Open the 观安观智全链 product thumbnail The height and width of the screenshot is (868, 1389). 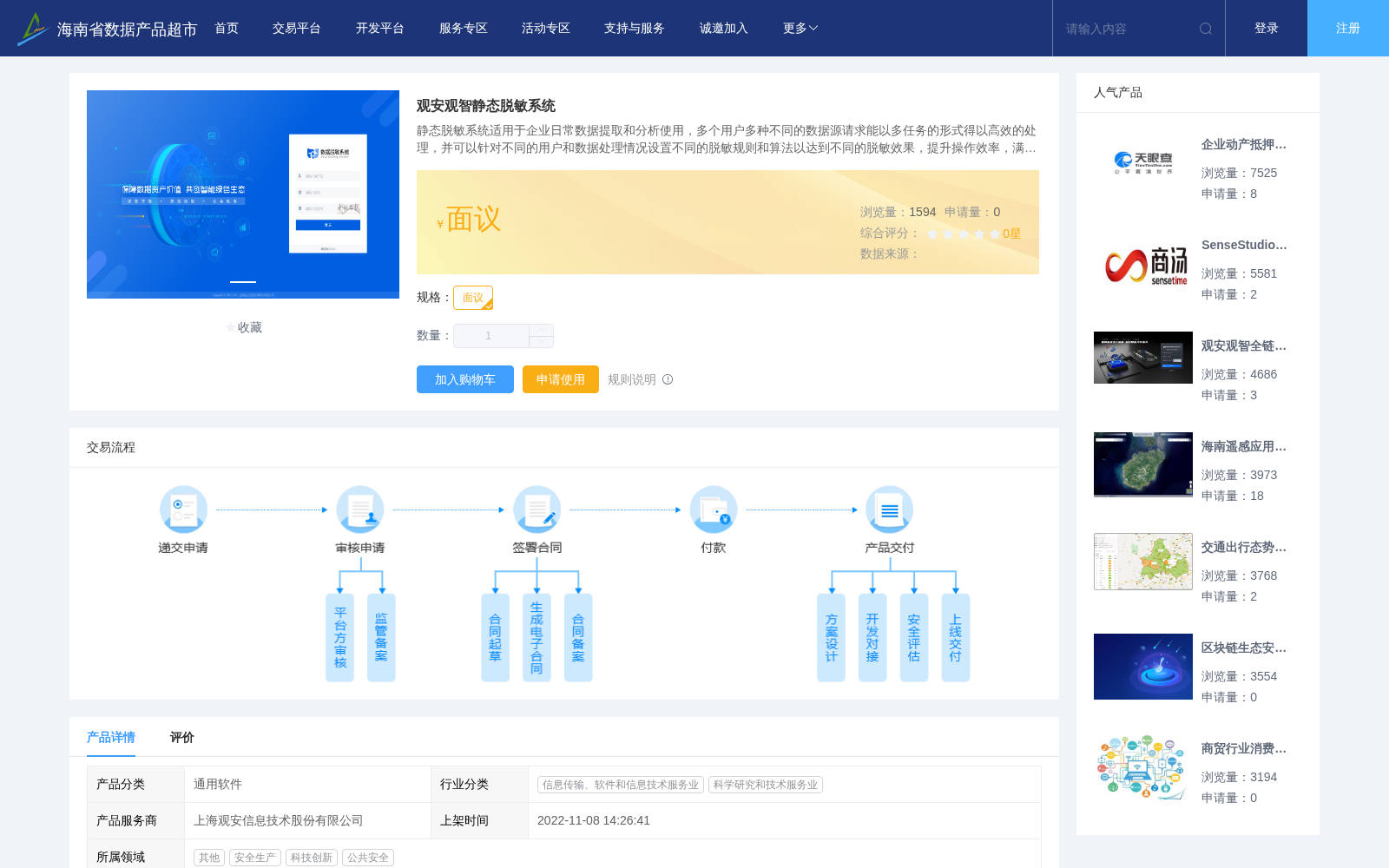(1143, 358)
